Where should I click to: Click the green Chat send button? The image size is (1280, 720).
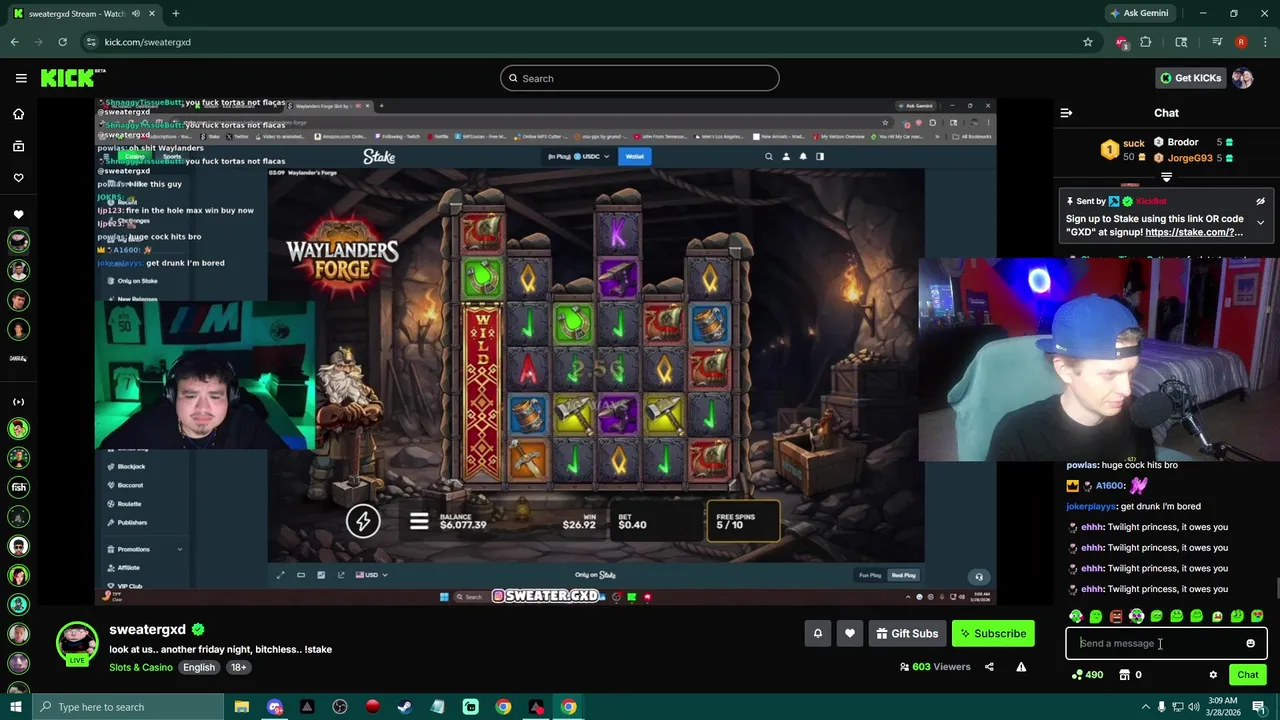pyautogui.click(x=1247, y=675)
